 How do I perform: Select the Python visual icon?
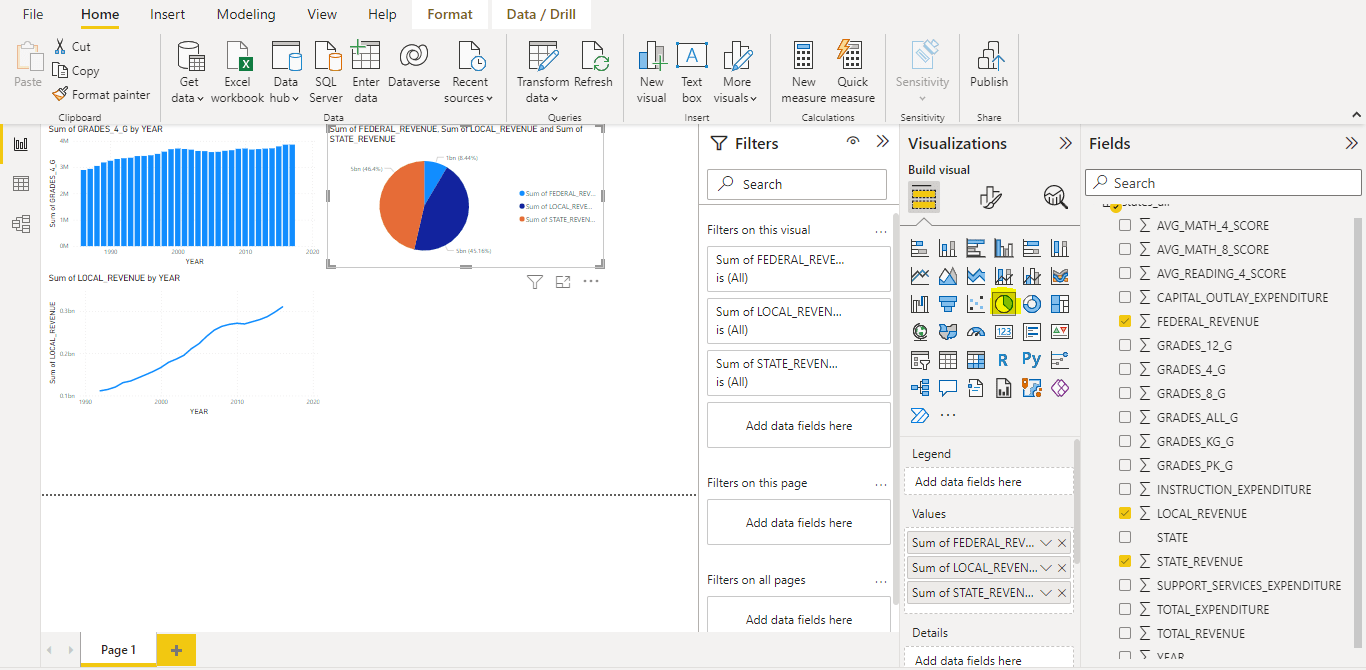point(1032,359)
